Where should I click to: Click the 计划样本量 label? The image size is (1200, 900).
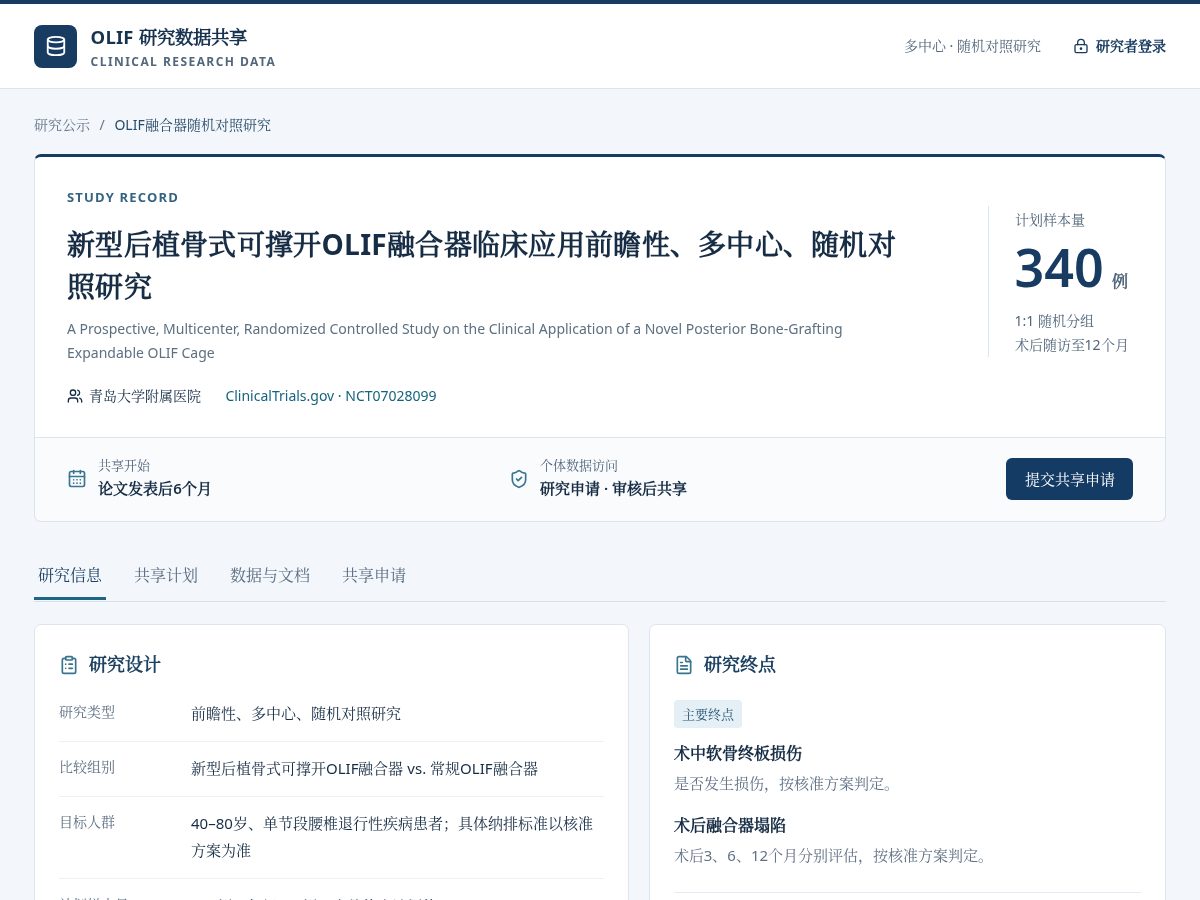[1050, 220]
